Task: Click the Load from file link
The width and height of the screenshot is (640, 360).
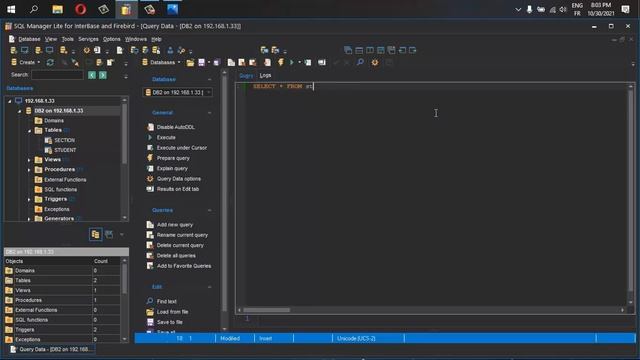Action: pyautogui.click(x=172, y=312)
